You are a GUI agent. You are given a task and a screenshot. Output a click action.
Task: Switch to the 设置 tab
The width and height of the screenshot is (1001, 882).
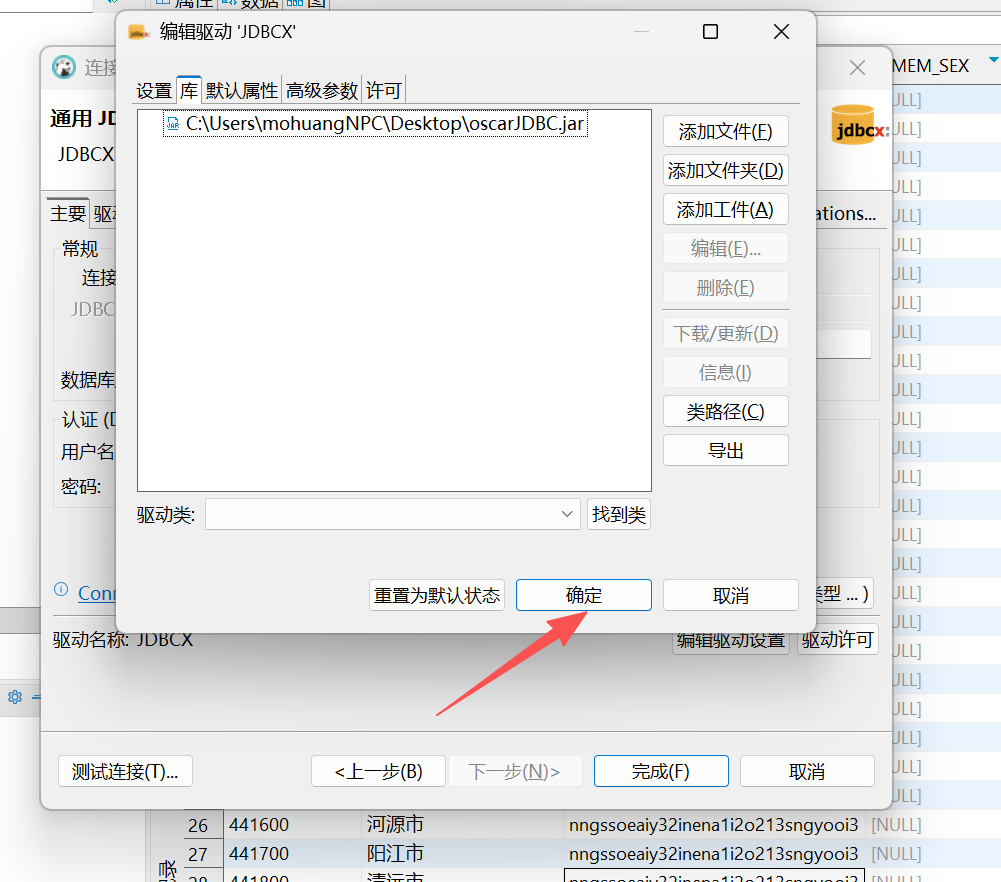(154, 91)
